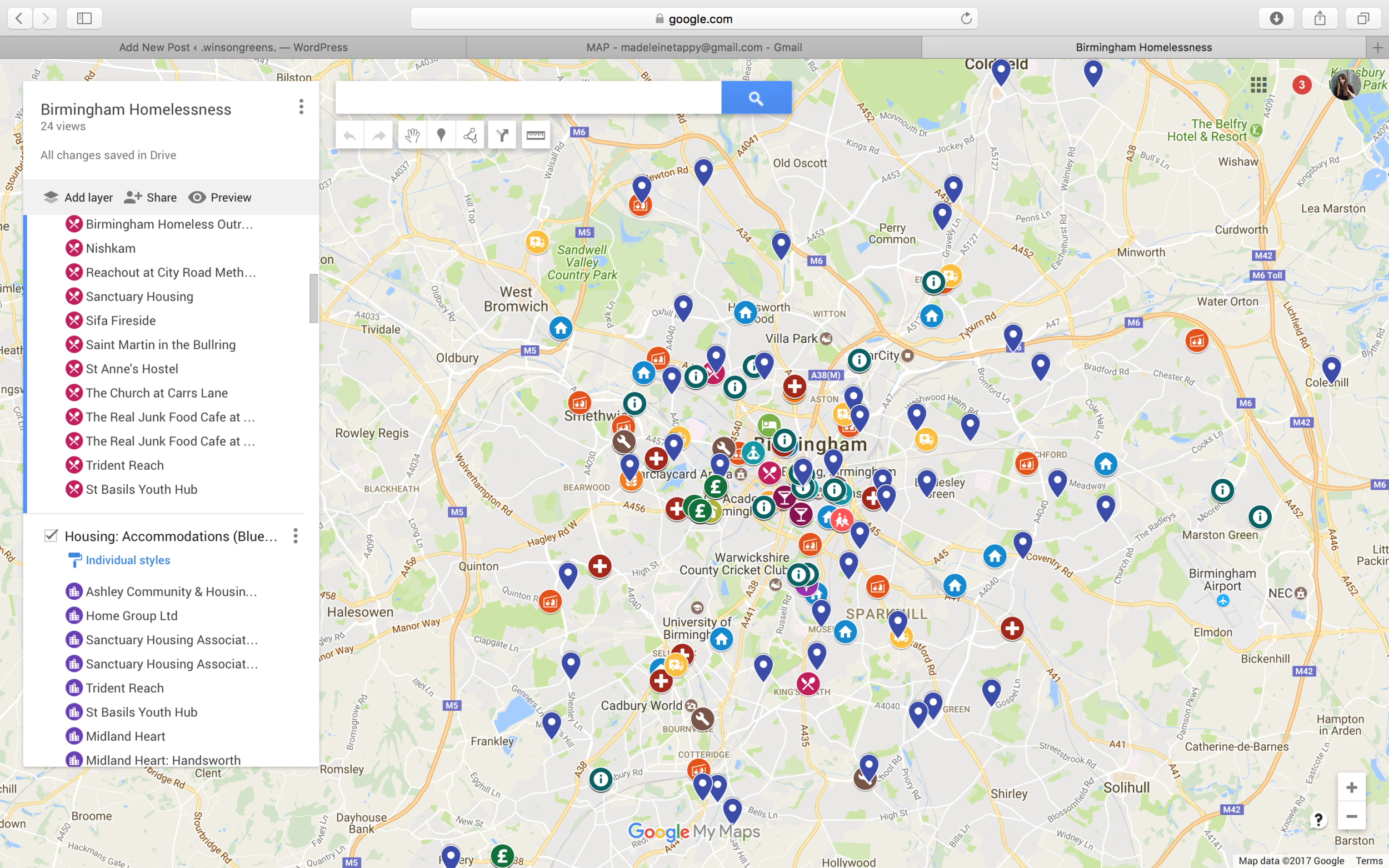
Task: Zoom in with the plus button
Action: 1351,787
